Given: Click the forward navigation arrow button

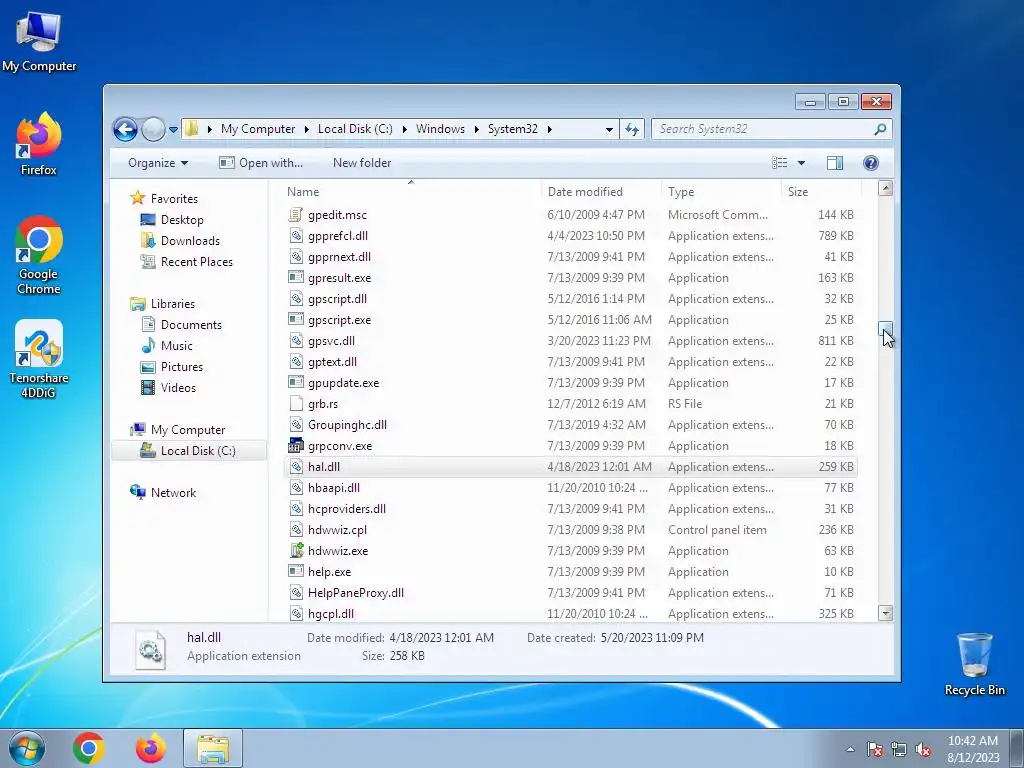Looking at the screenshot, I should (x=153, y=129).
